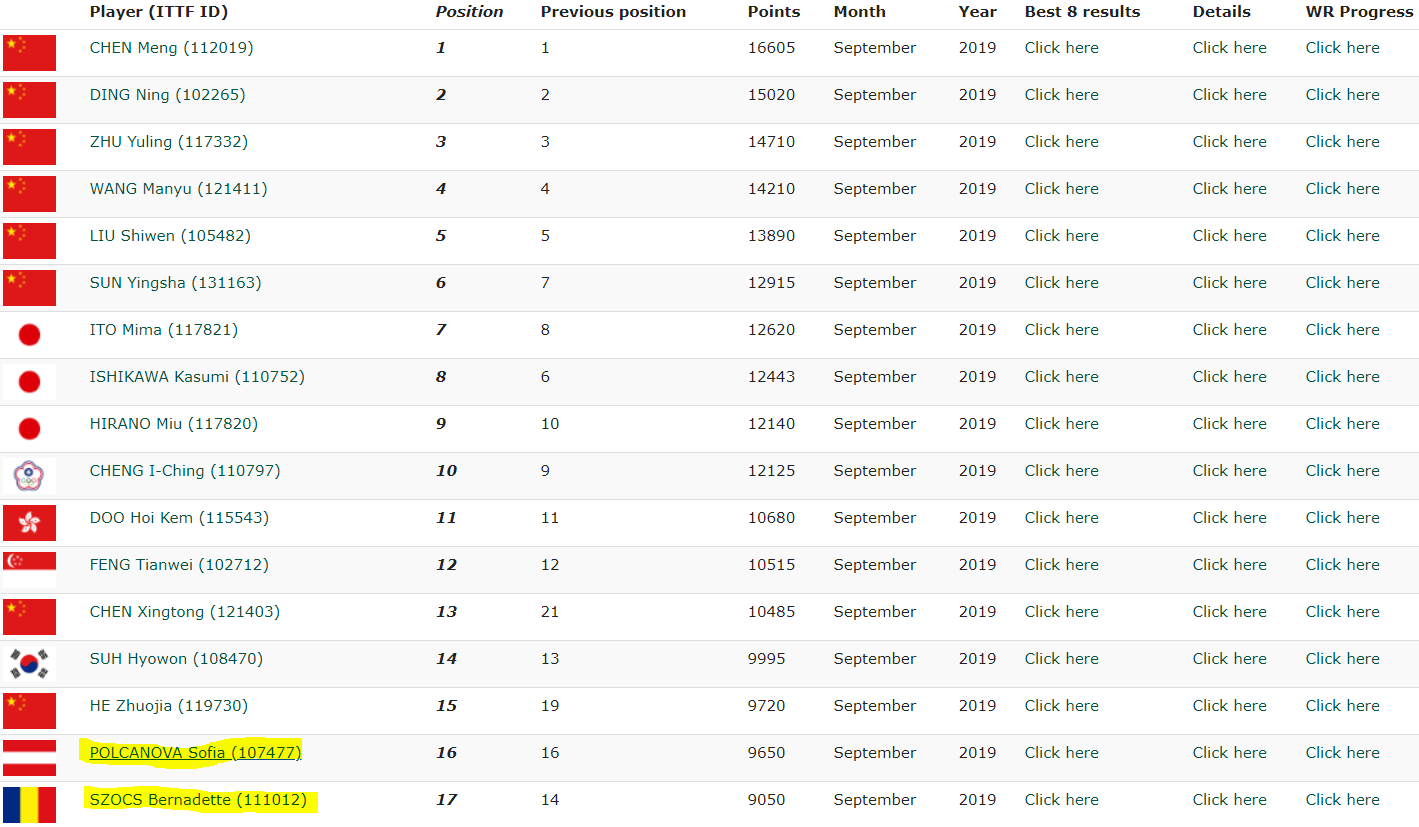This screenshot has width=1419, height=827.
Task: Open player profile WANG Manyu (121411)
Action: pos(179,189)
